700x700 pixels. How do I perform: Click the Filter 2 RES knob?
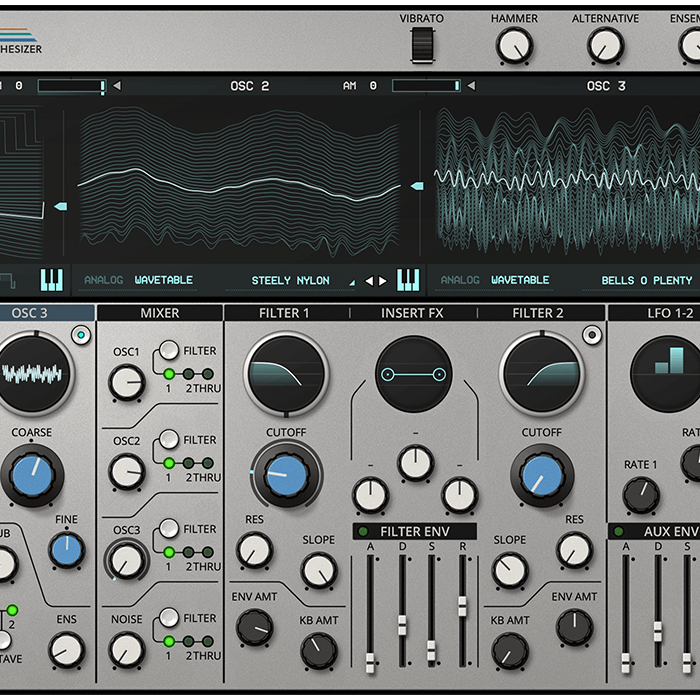[575, 550]
